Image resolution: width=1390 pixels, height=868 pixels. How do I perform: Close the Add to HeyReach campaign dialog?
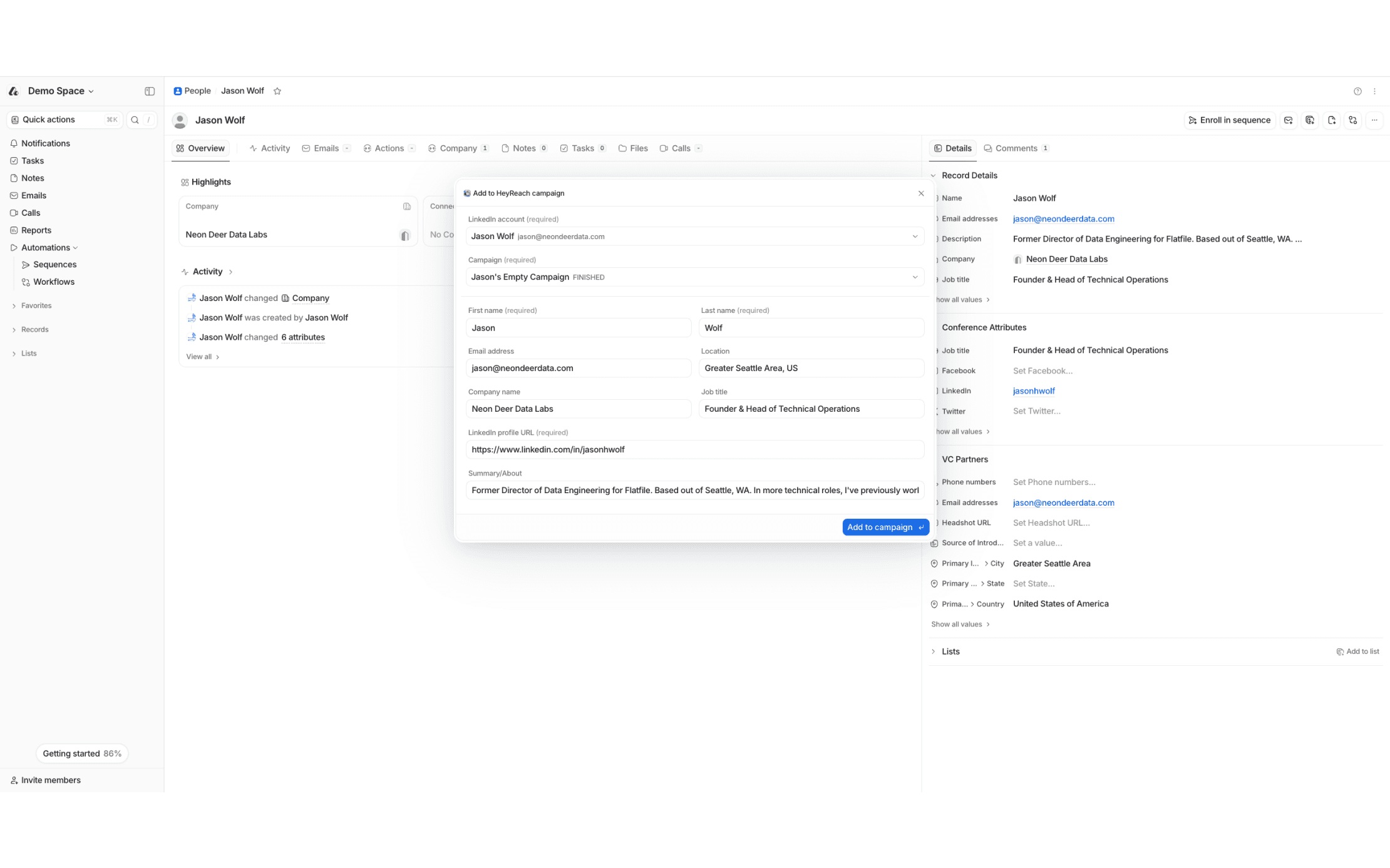[x=920, y=193]
